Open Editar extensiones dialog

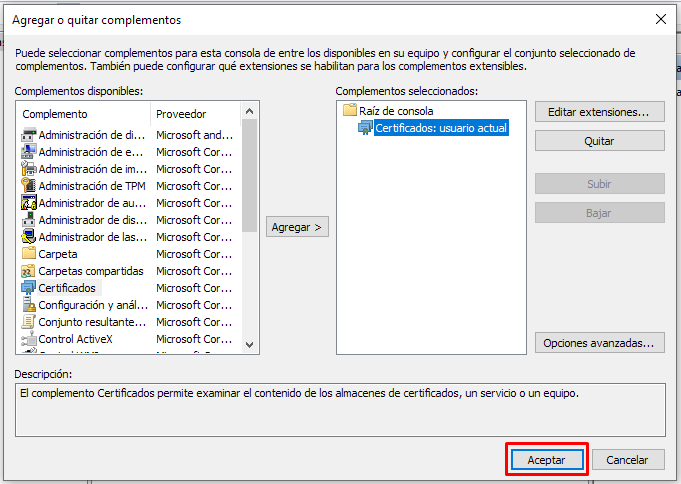[x=599, y=112]
